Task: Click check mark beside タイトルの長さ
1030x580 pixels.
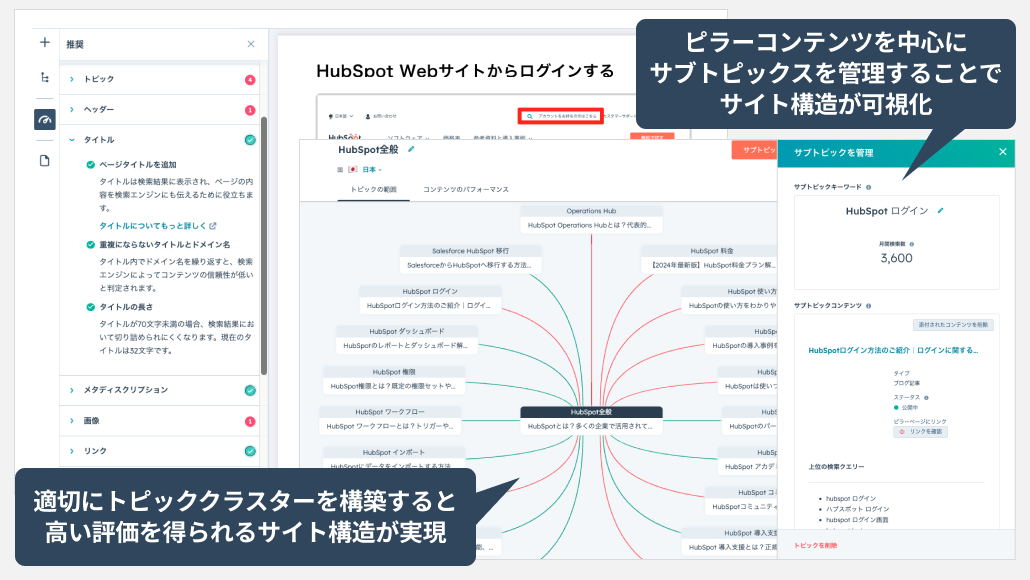Action: pyautogui.click(x=91, y=307)
